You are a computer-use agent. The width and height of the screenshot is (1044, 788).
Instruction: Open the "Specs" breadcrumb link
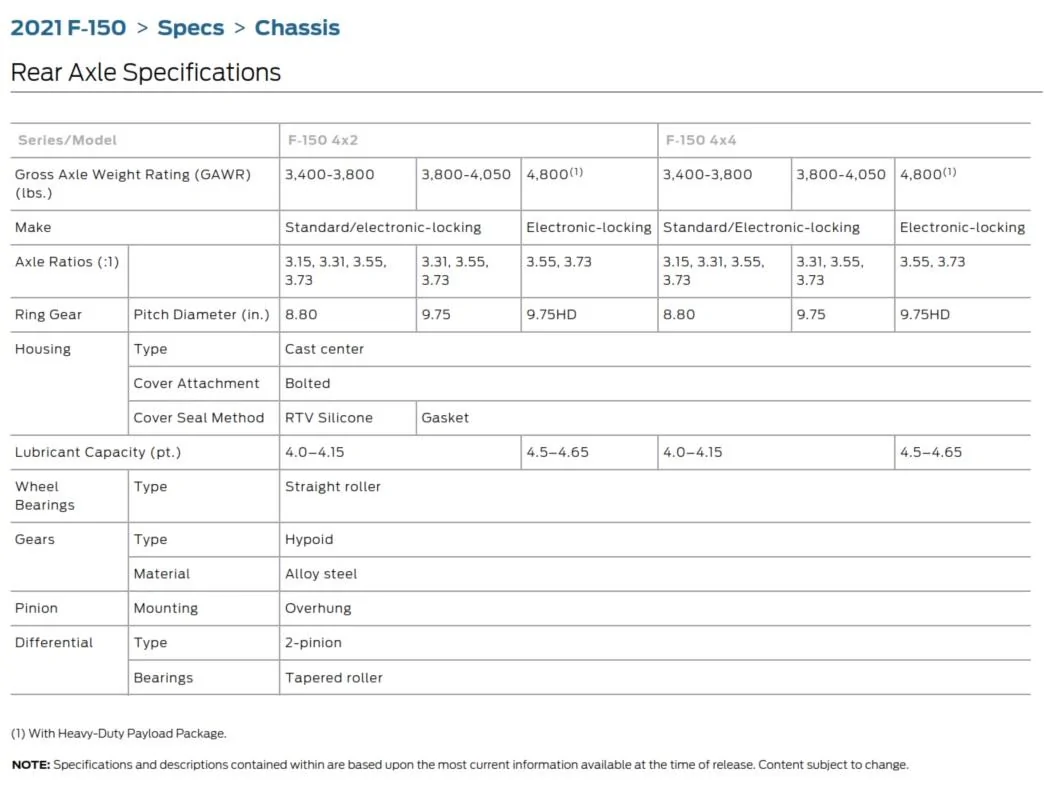click(190, 28)
